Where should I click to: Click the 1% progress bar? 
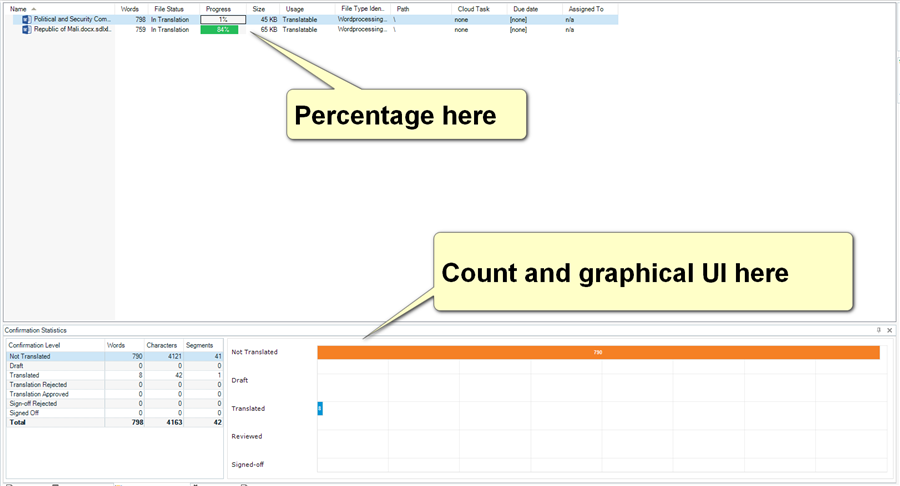[223, 20]
